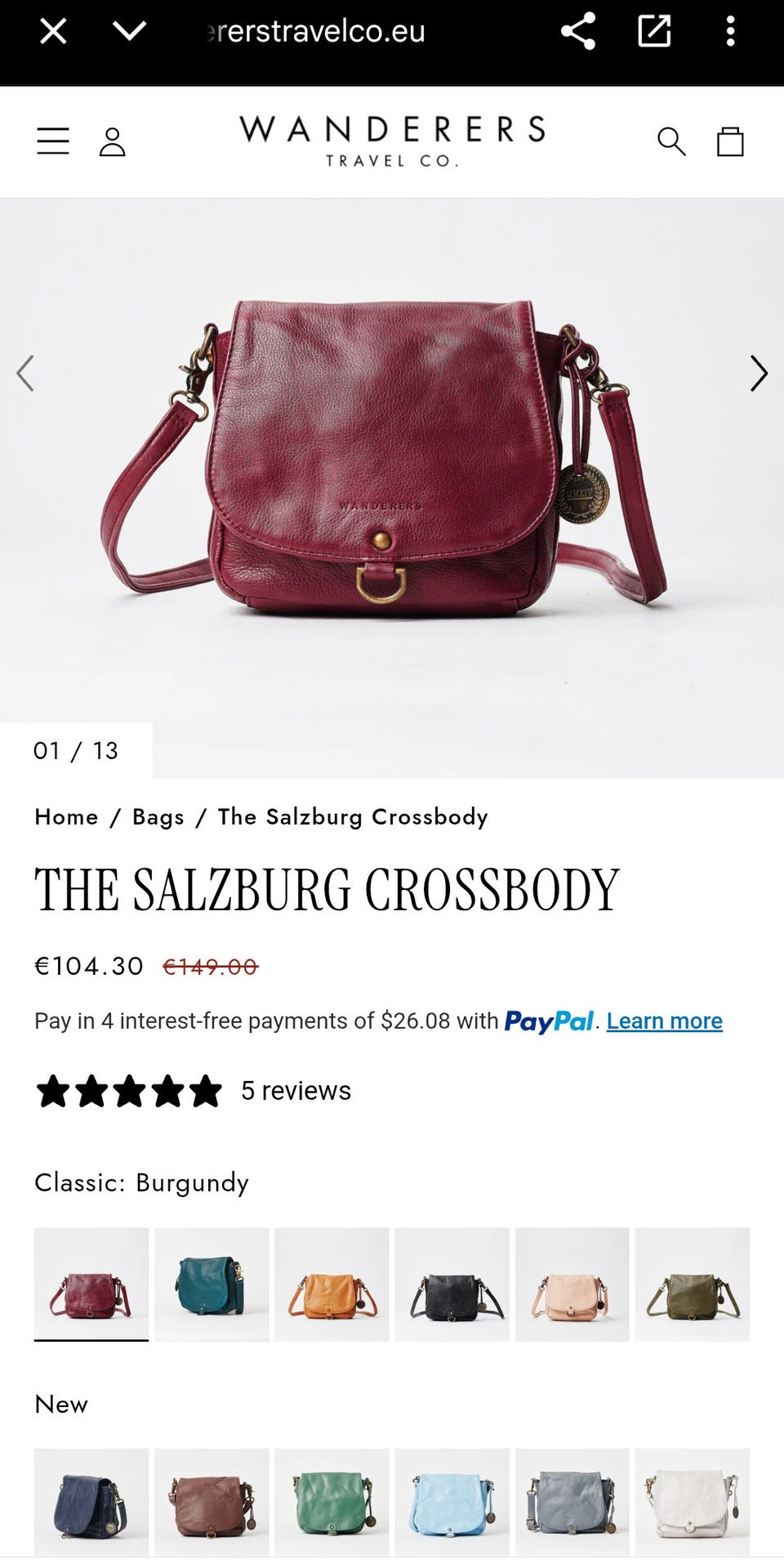This screenshot has height=1564, width=784.
Task: Choose the black bag color option
Action: [x=452, y=1284]
